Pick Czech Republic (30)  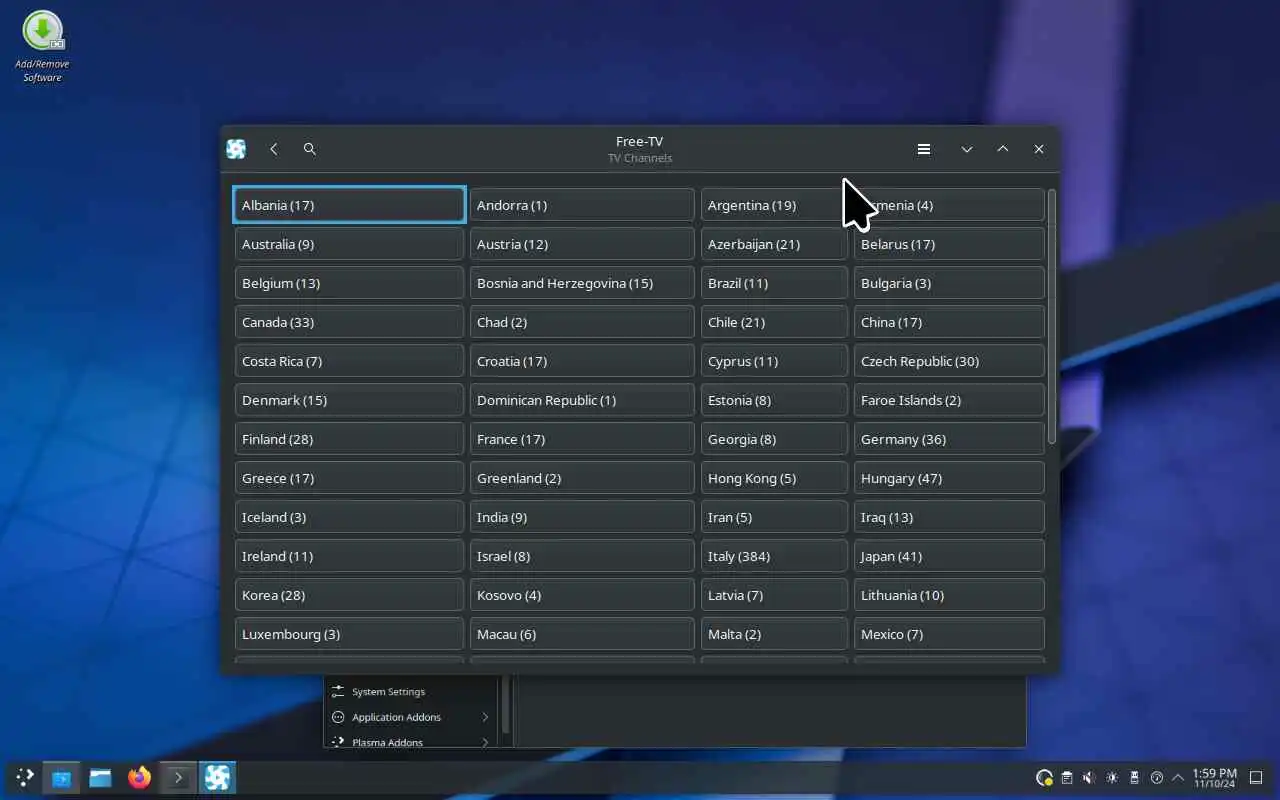949,361
